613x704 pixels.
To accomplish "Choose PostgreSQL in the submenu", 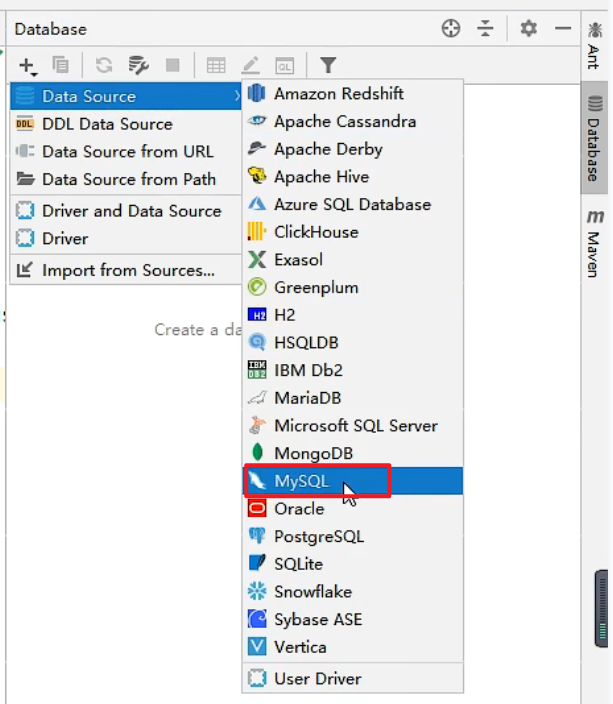I will [353, 536].
